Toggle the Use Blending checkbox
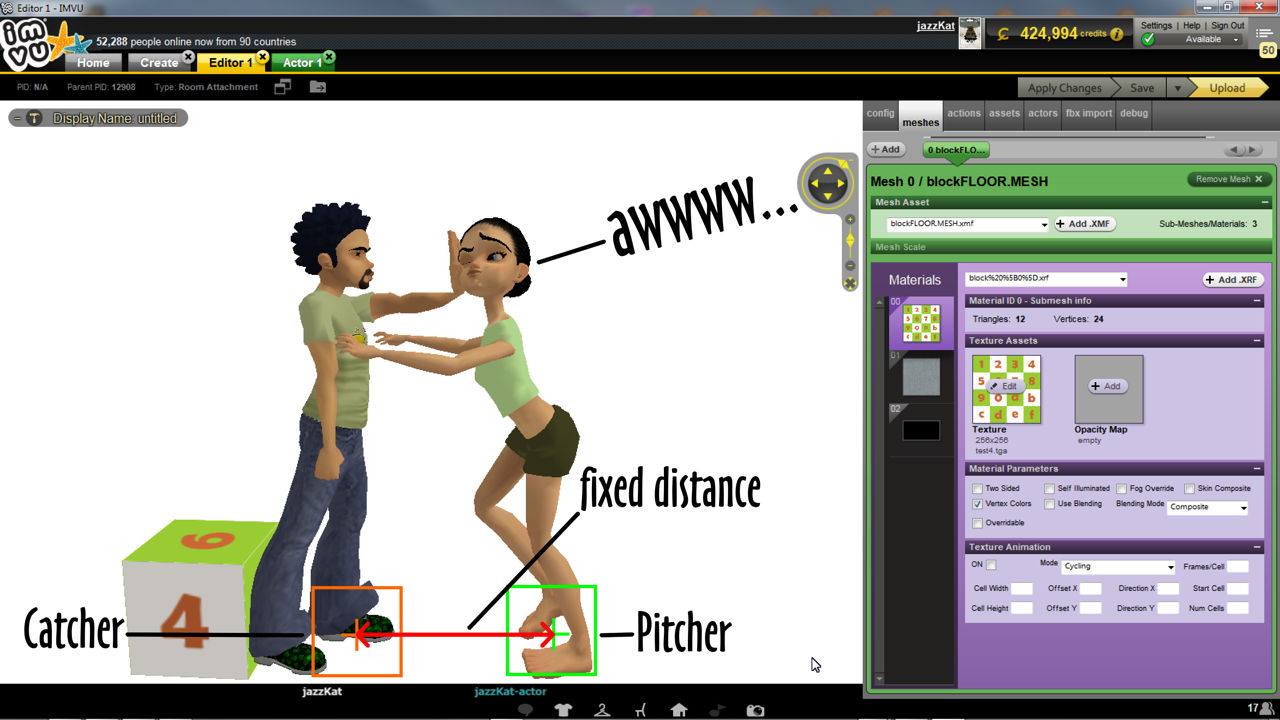The image size is (1280, 720). pyautogui.click(x=1050, y=504)
